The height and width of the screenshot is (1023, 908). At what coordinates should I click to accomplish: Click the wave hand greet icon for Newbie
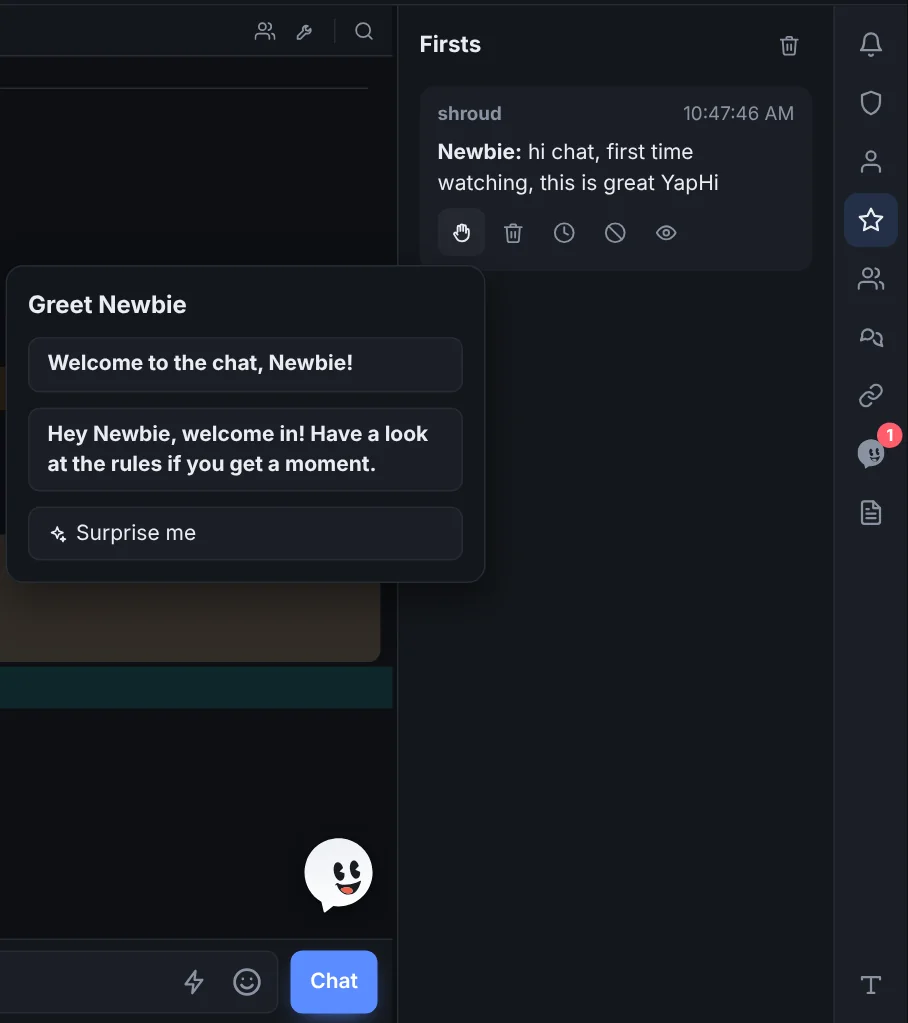click(461, 232)
